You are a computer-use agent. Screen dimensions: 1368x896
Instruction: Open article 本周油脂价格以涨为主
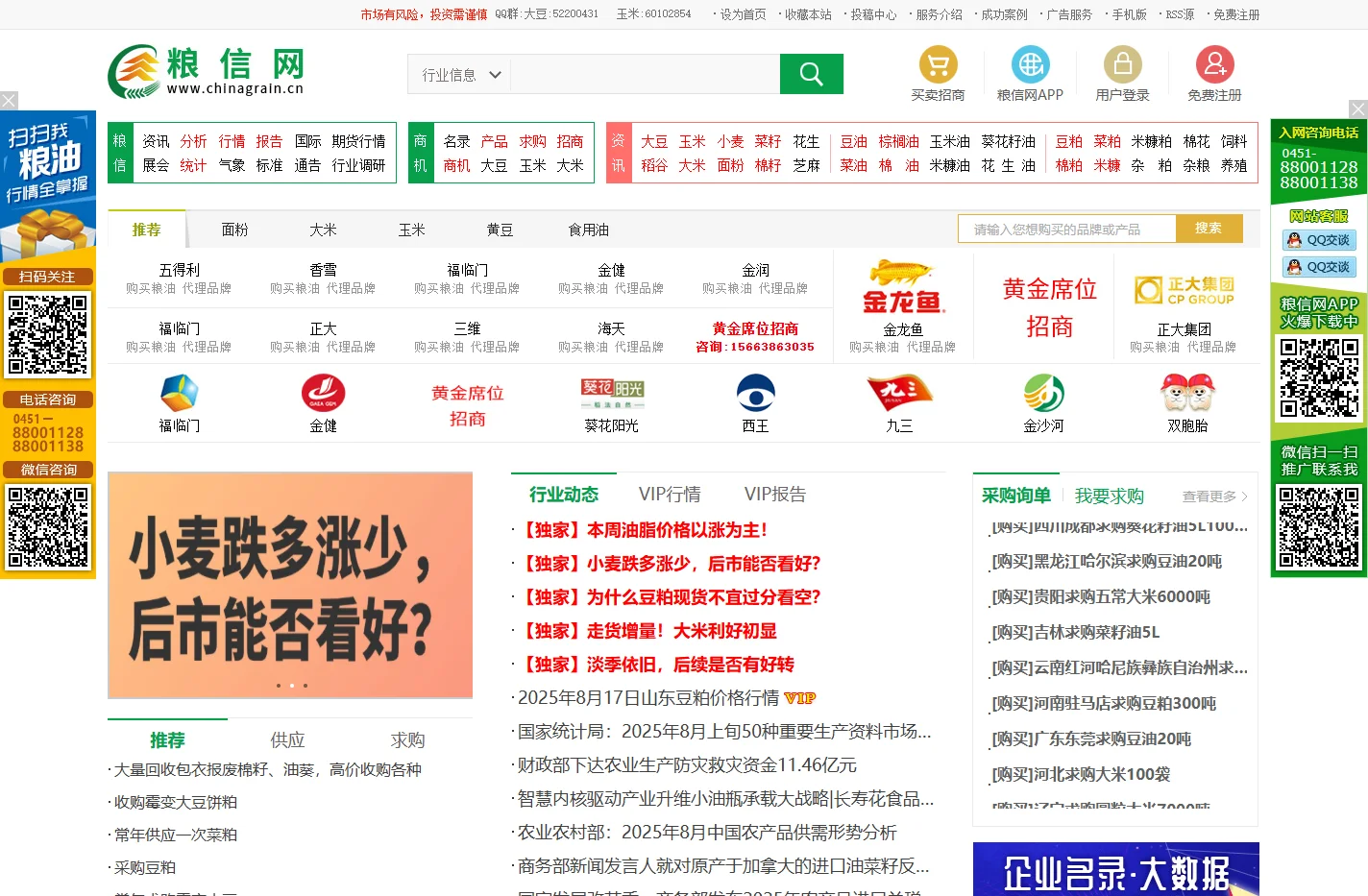click(x=643, y=530)
